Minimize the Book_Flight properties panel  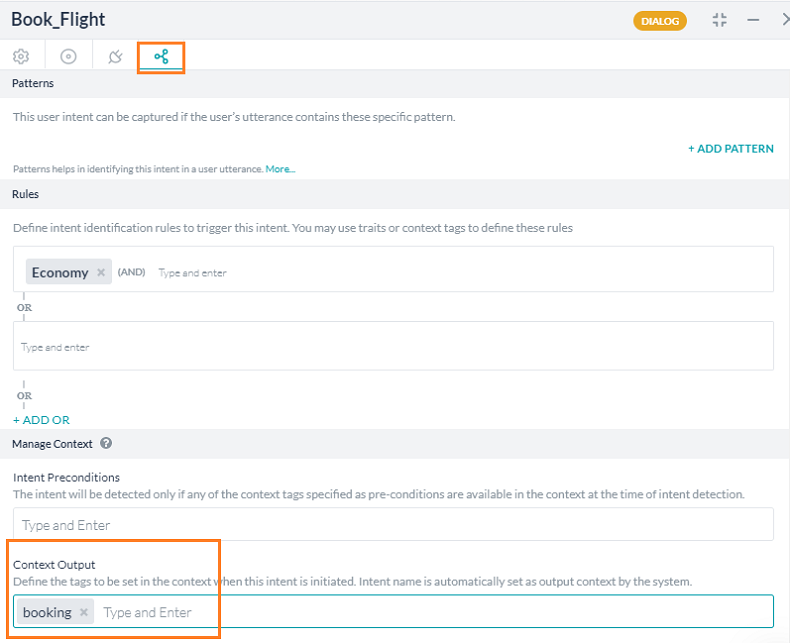pyautogui.click(x=753, y=20)
